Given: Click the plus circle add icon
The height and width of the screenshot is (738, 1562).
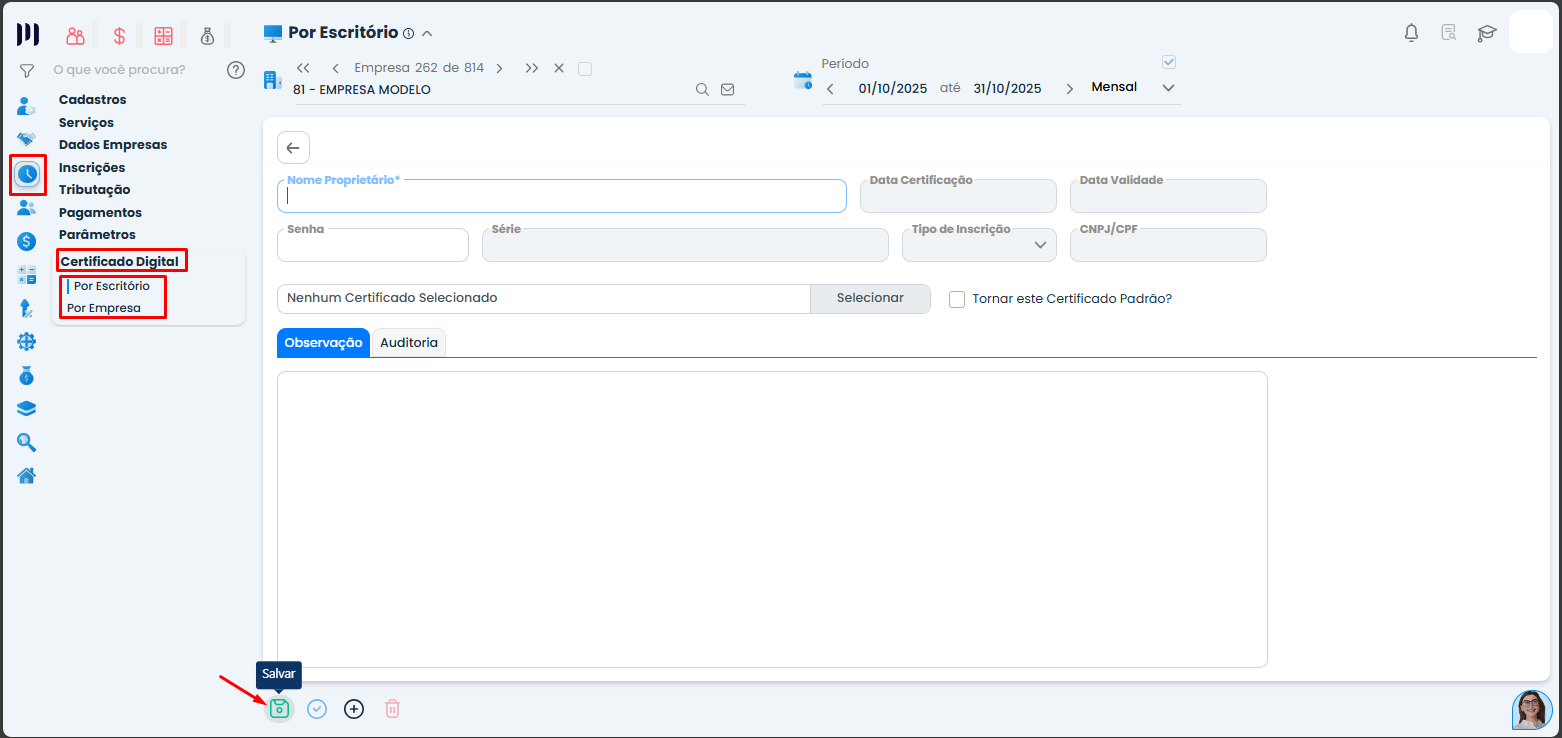Looking at the screenshot, I should (x=354, y=709).
